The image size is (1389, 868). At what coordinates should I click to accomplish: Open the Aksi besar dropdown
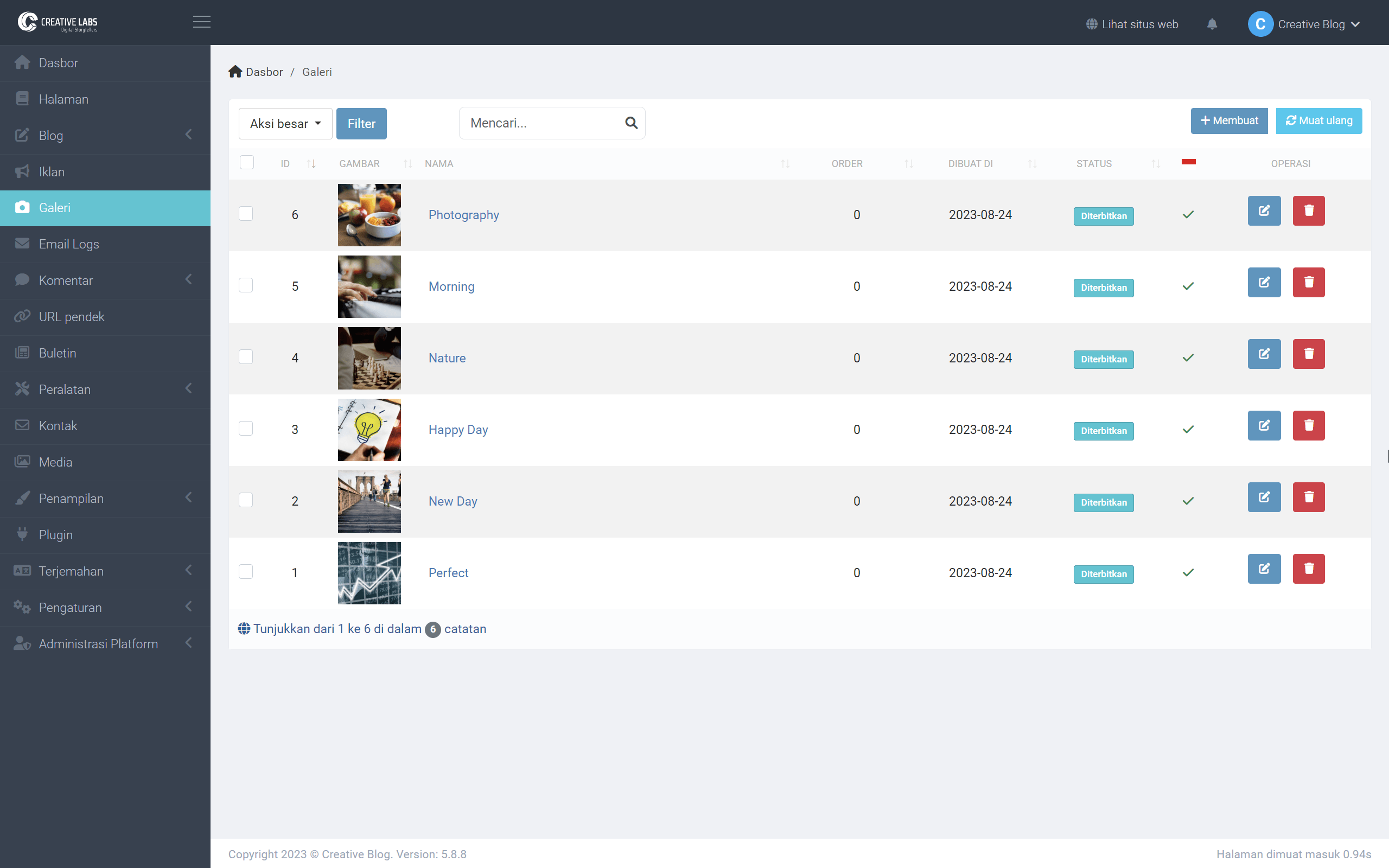pyautogui.click(x=285, y=123)
